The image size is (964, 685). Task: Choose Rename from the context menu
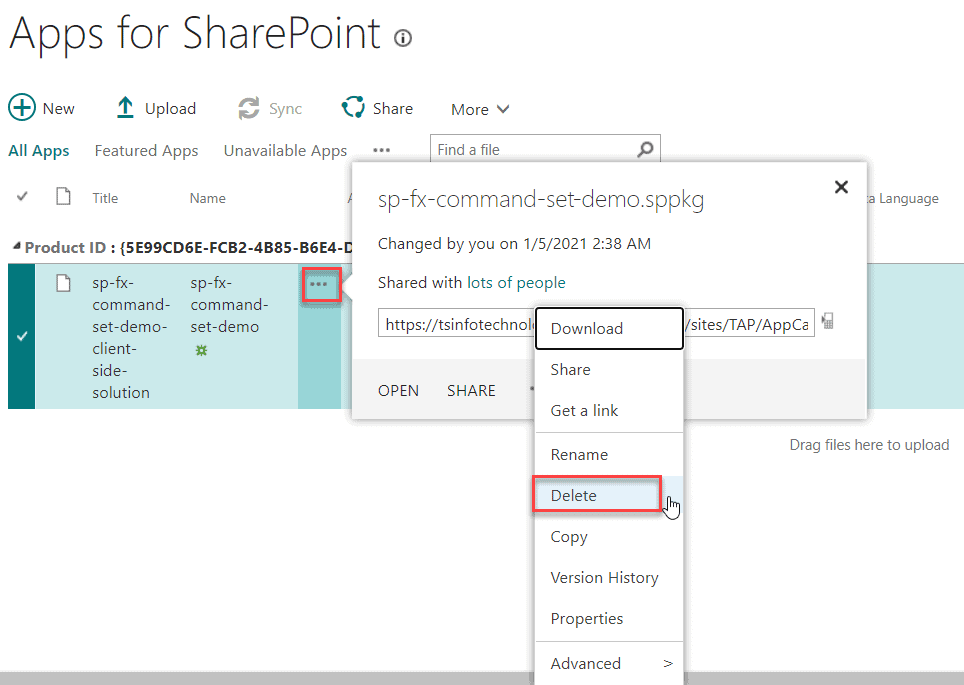click(x=609, y=454)
